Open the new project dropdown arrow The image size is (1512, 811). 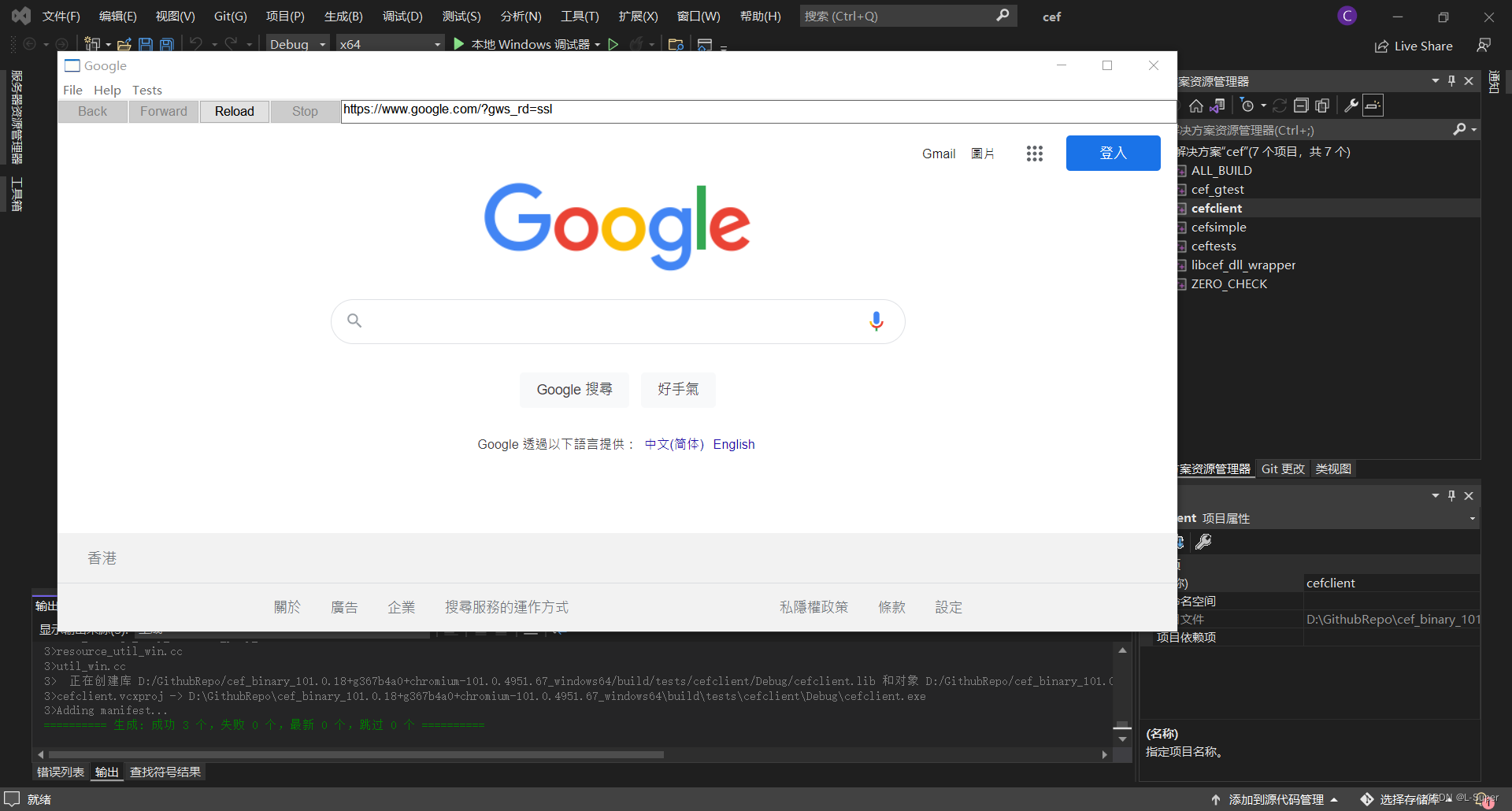109,44
